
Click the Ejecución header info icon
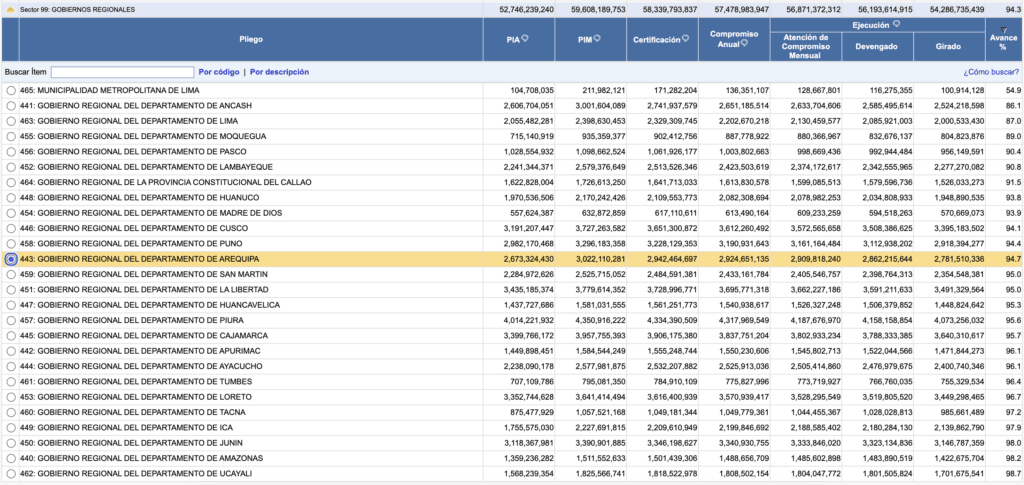point(897,24)
